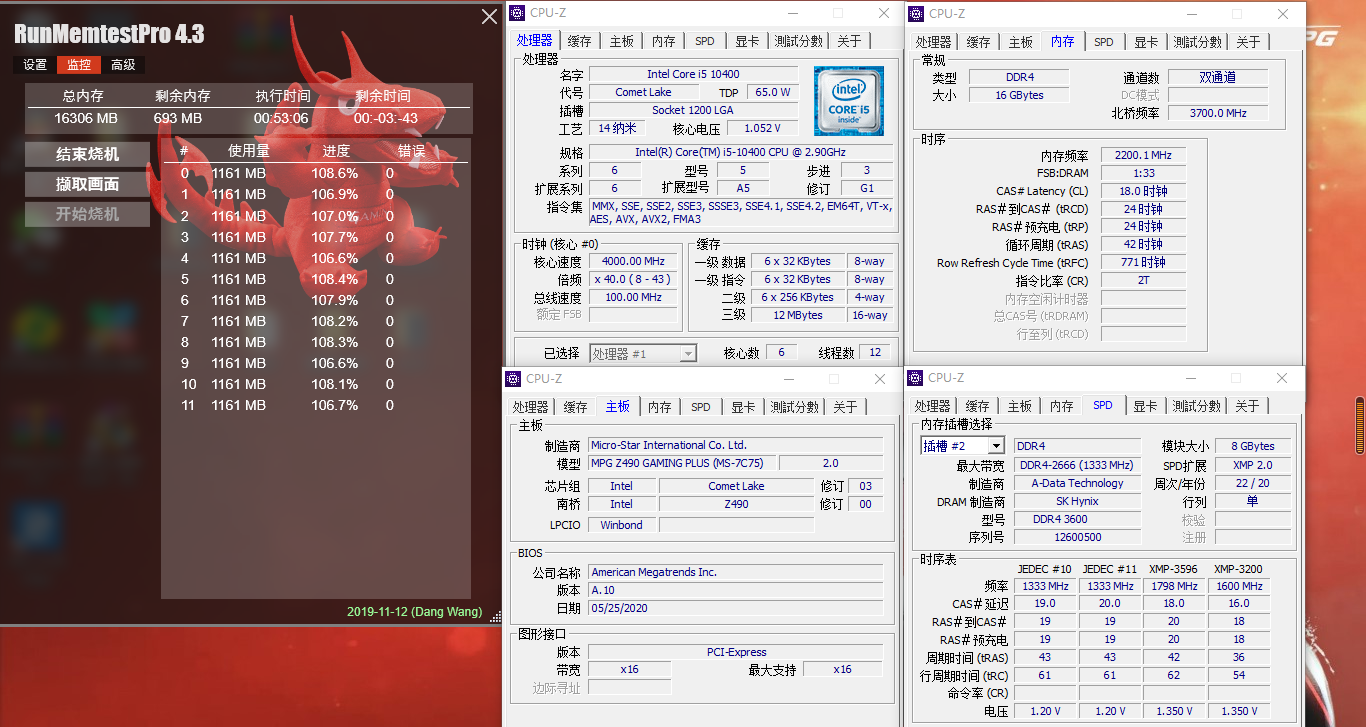Viewport: 1366px width, 727px height.
Task: Click the northbridge frequency 3700.0 MHz
Action: (x=1218, y=113)
